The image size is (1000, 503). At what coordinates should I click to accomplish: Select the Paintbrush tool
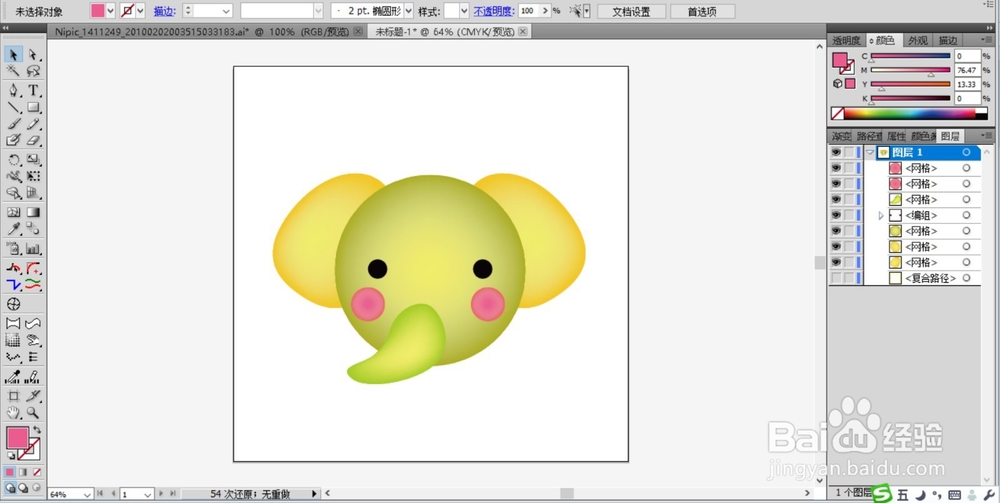tap(13, 124)
